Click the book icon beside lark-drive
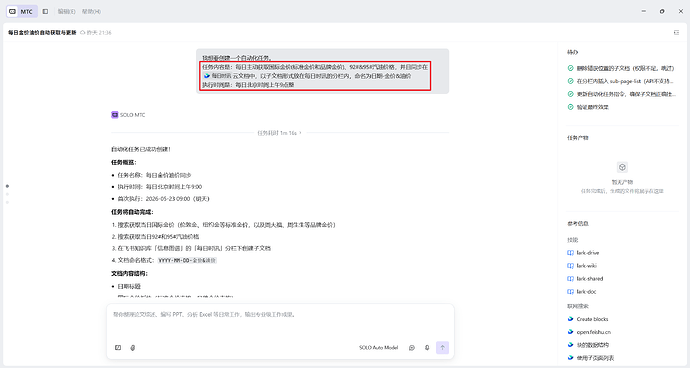 [571, 253]
